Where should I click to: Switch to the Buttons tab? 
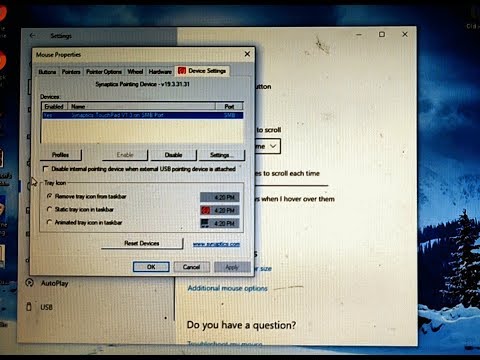(47, 72)
